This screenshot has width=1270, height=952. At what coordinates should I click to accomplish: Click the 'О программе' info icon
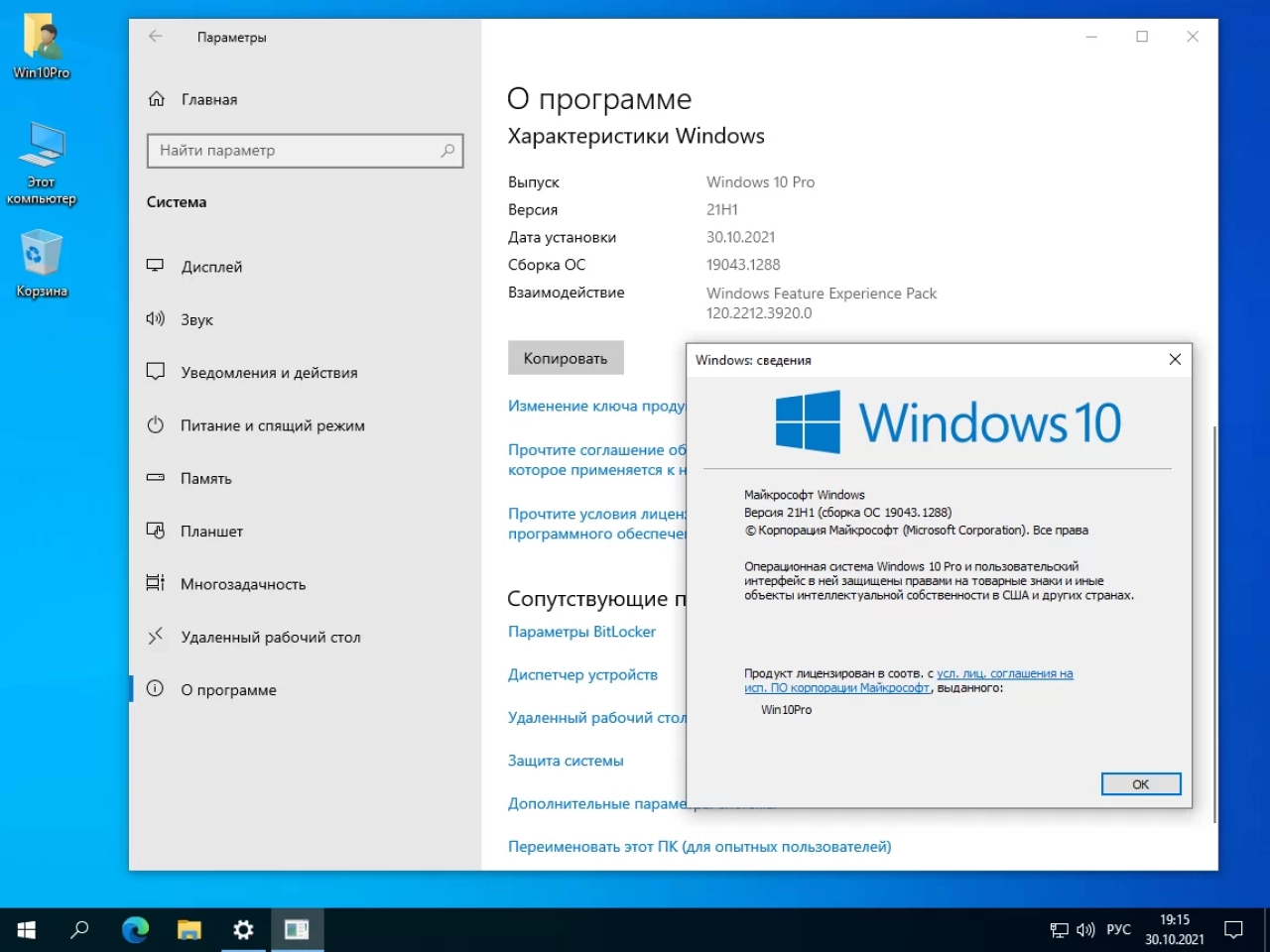155,689
